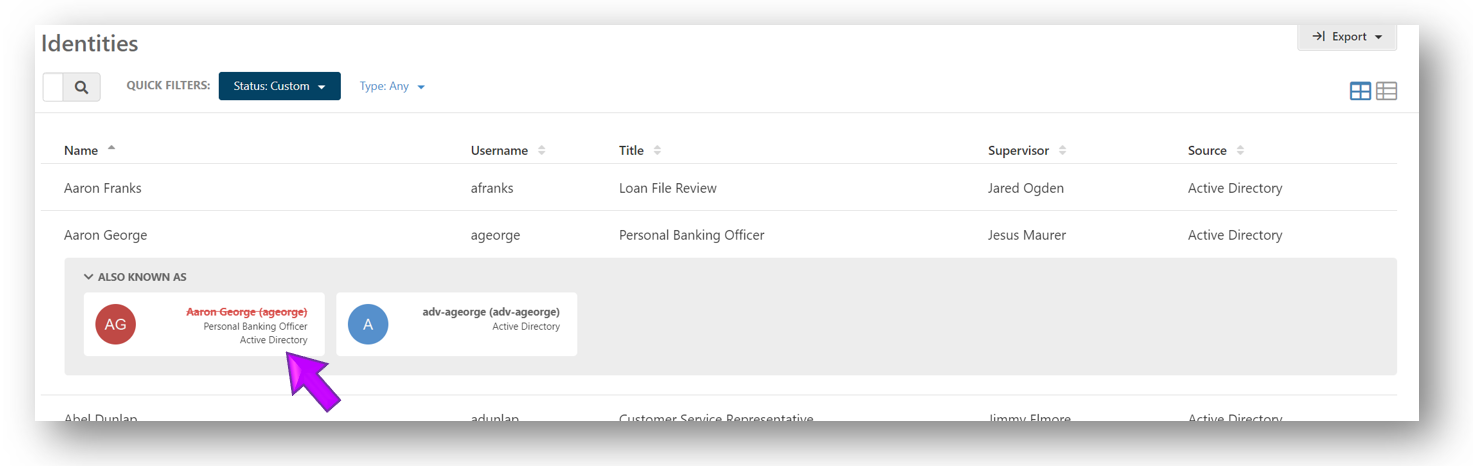
Task: Sort by Title column sort icon
Action: (x=657, y=151)
